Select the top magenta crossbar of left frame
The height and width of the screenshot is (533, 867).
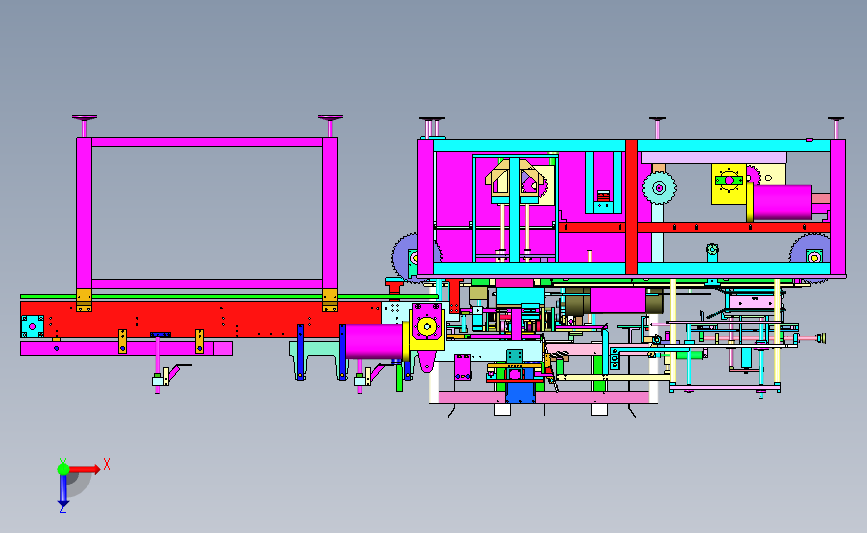(207, 142)
